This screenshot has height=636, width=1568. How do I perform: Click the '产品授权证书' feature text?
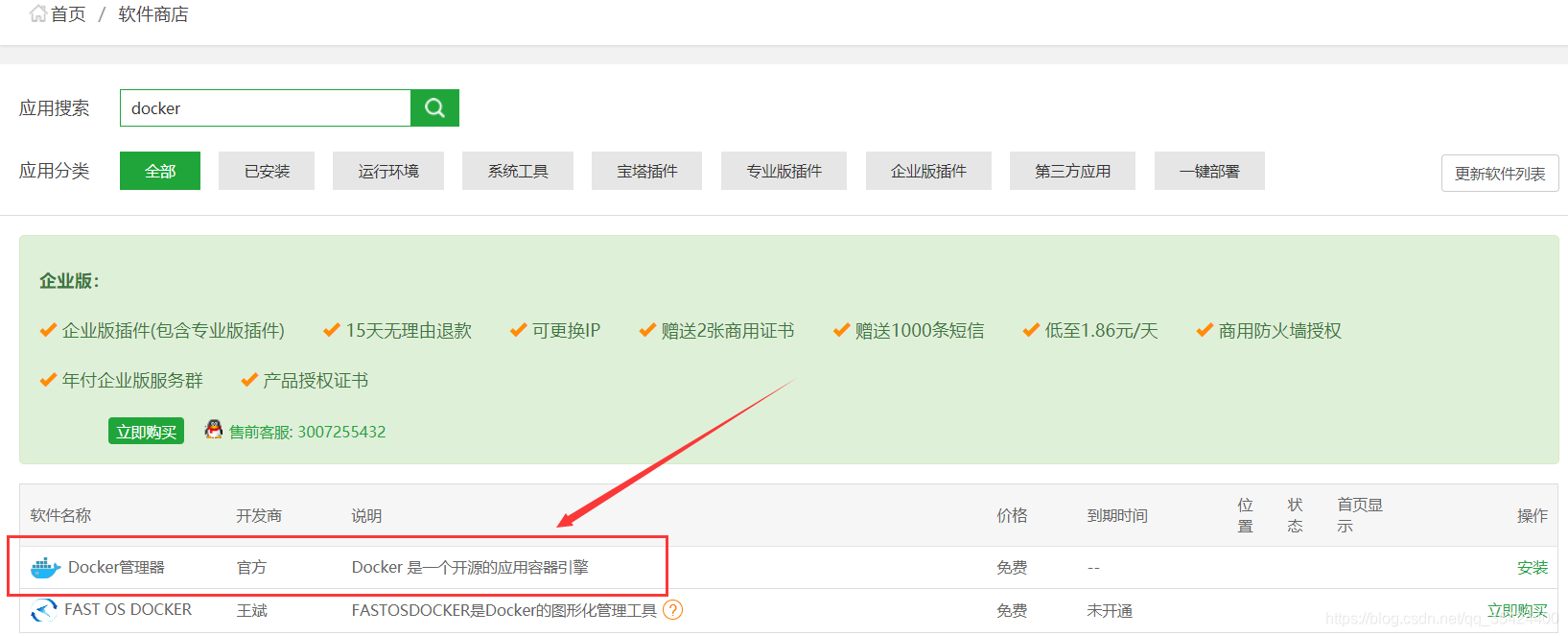click(316, 381)
